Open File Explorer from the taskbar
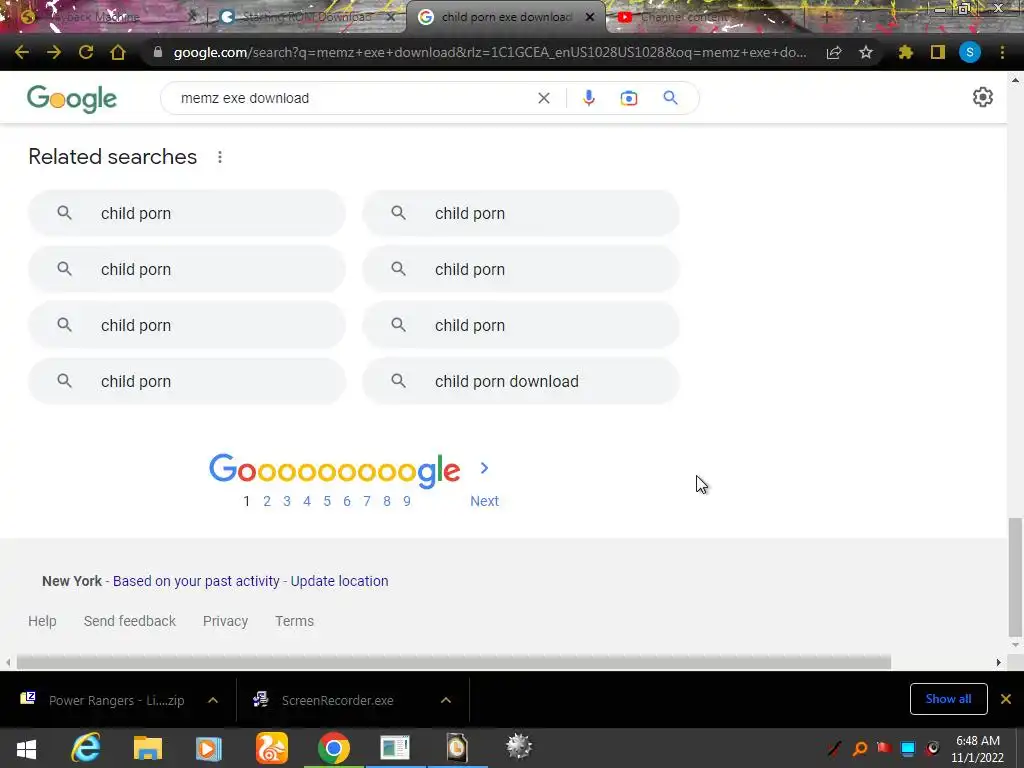The width and height of the screenshot is (1024, 768). 148,748
